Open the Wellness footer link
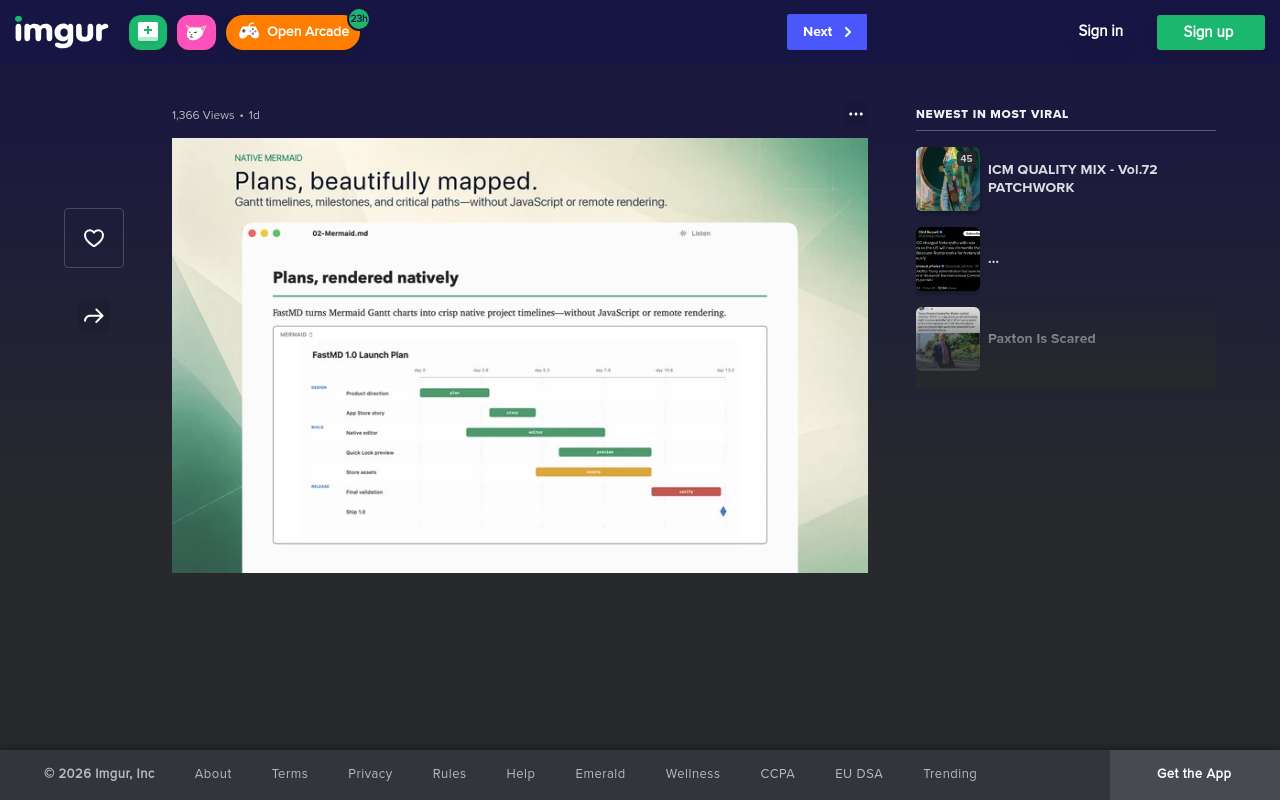This screenshot has height=800, width=1280. pyautogui.click(x=693, y=774)
